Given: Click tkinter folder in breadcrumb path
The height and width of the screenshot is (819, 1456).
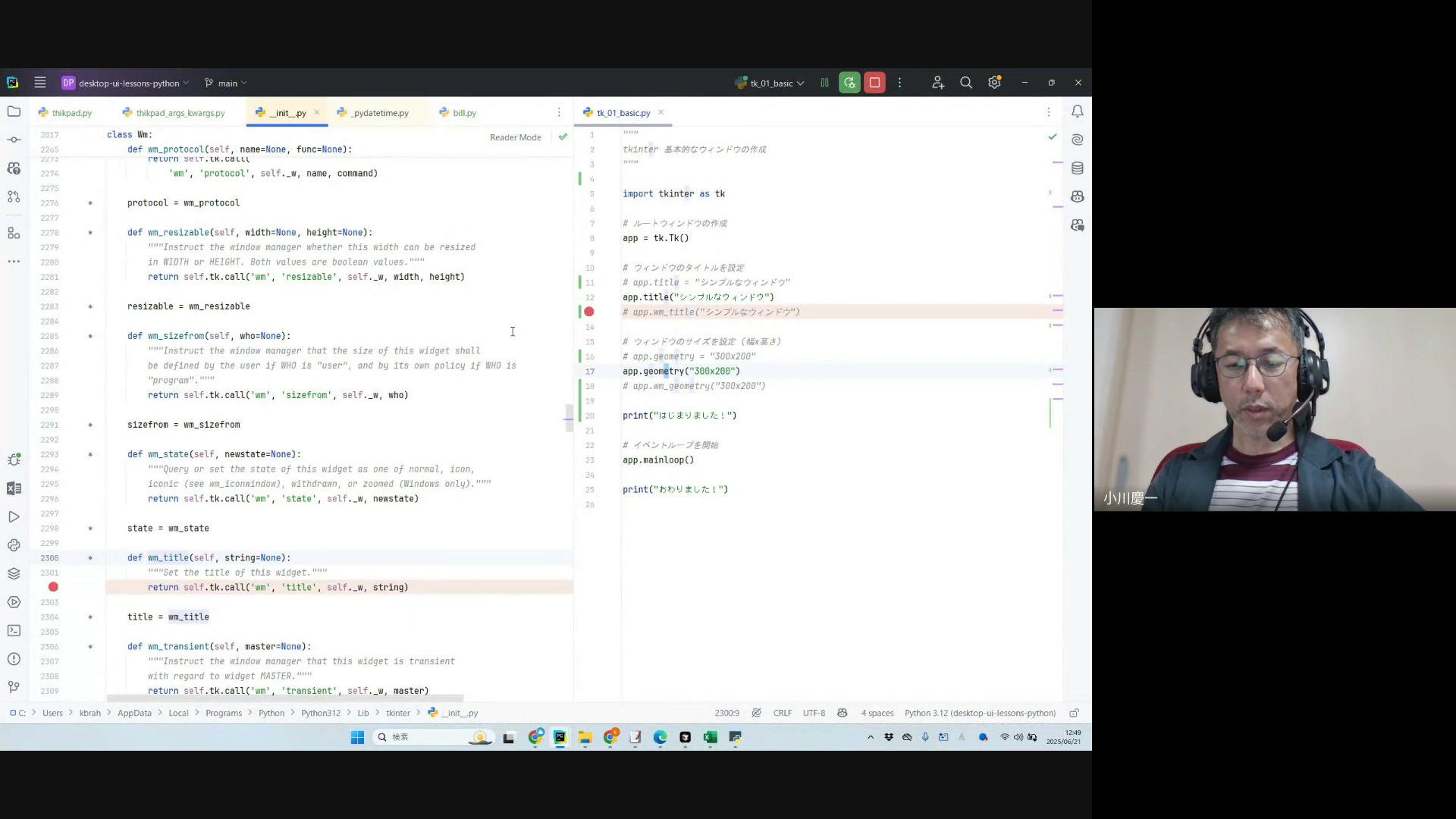Looking at the screenshot, I should pos(397,713).
